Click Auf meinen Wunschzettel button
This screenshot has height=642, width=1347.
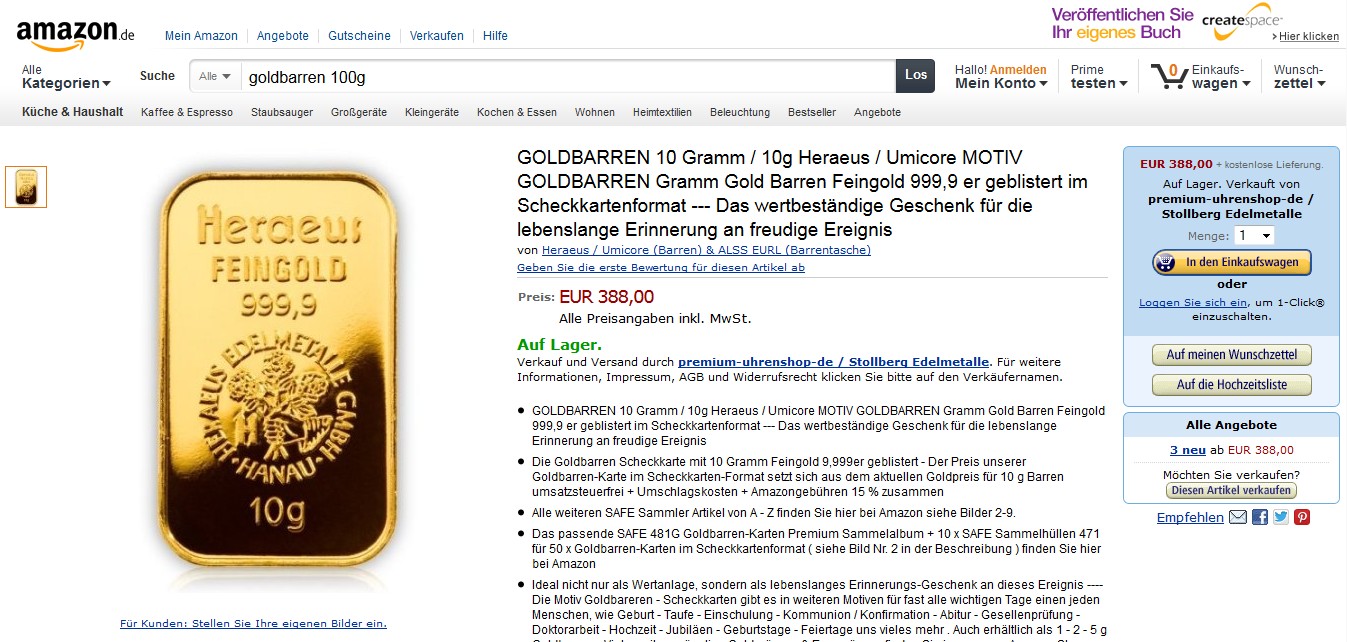pyautogui.click(x=1231, y=355)
